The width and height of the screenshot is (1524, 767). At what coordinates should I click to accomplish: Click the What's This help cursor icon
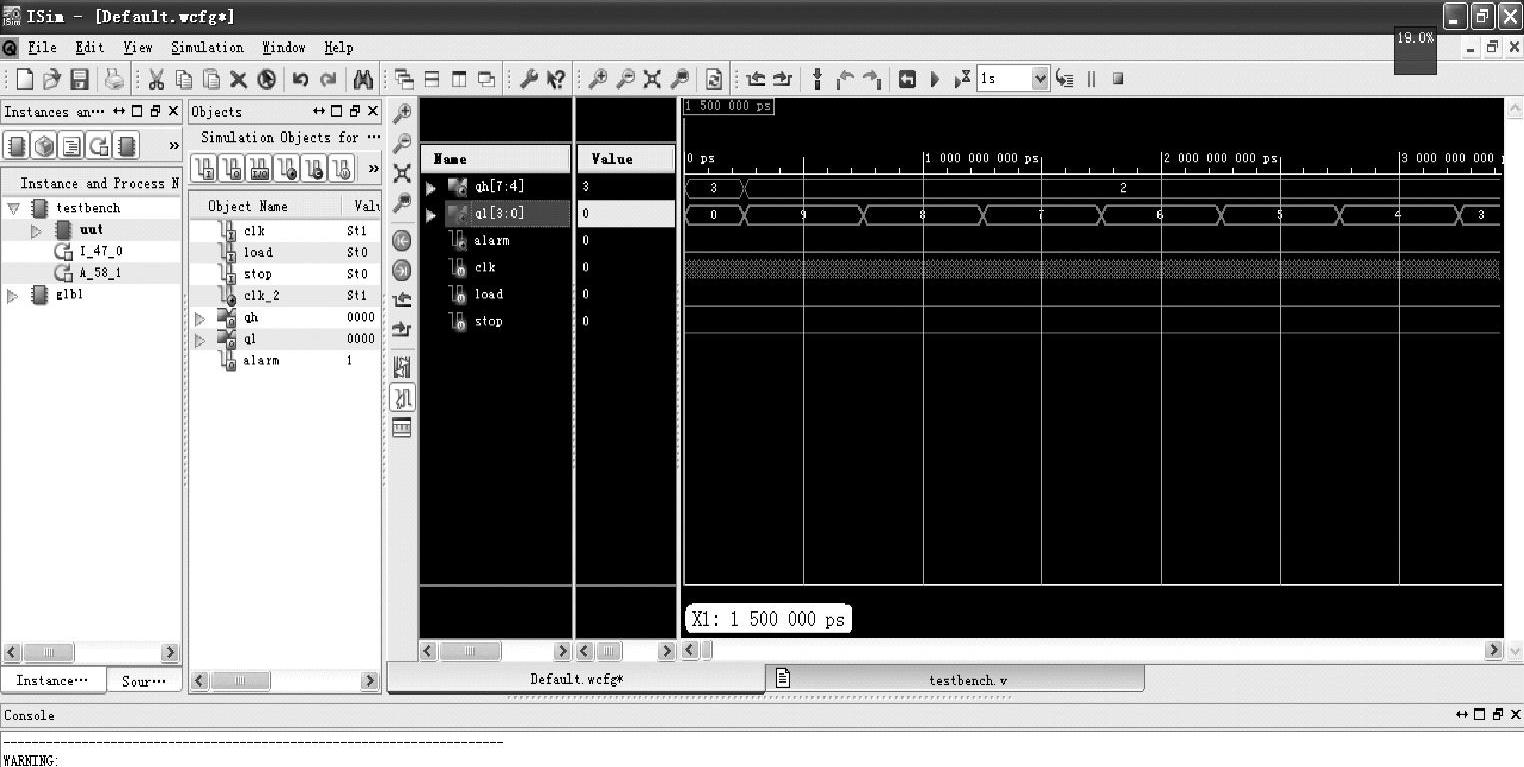(x=556, y=79)
